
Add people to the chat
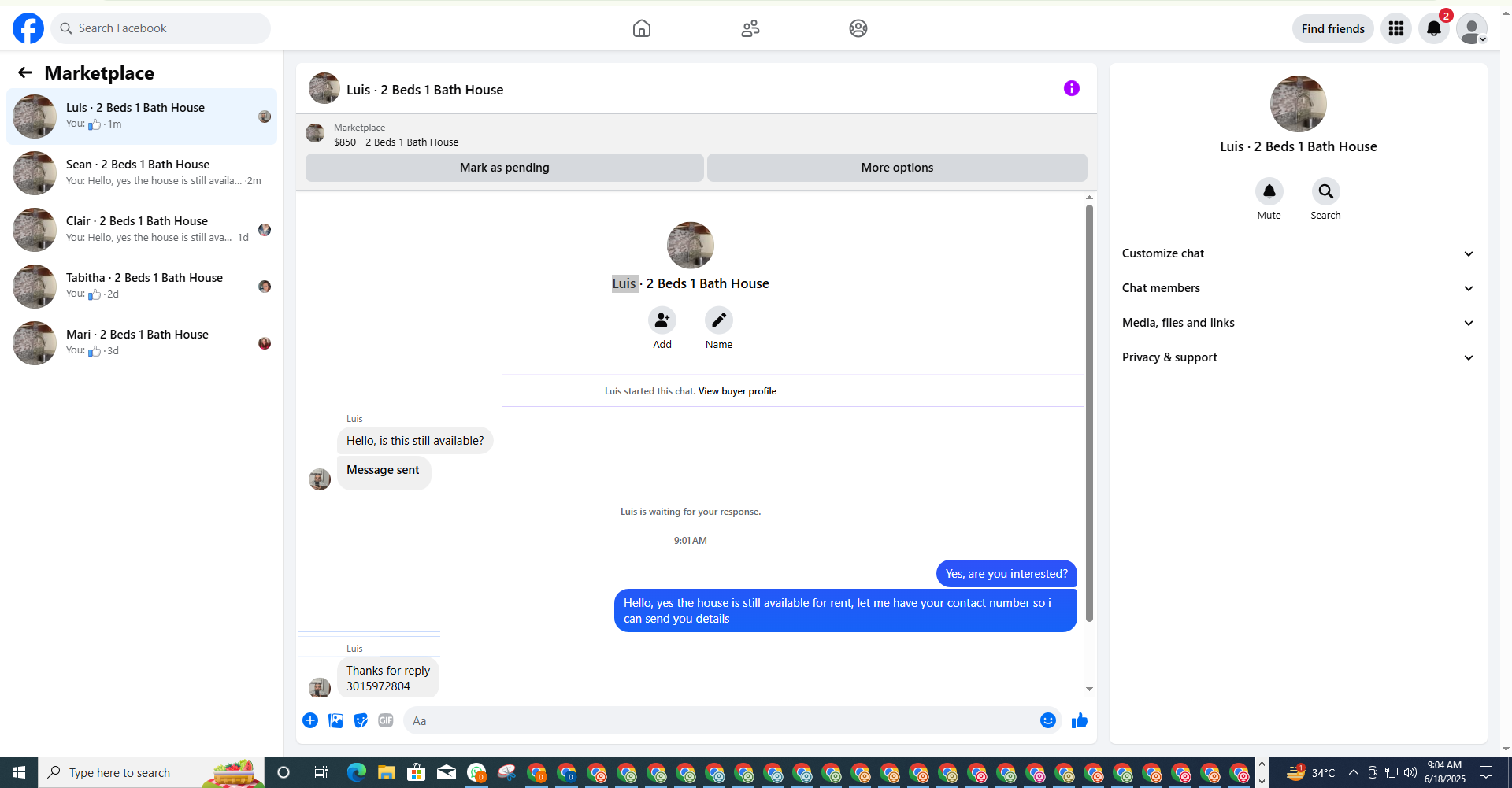click(662, 320)
